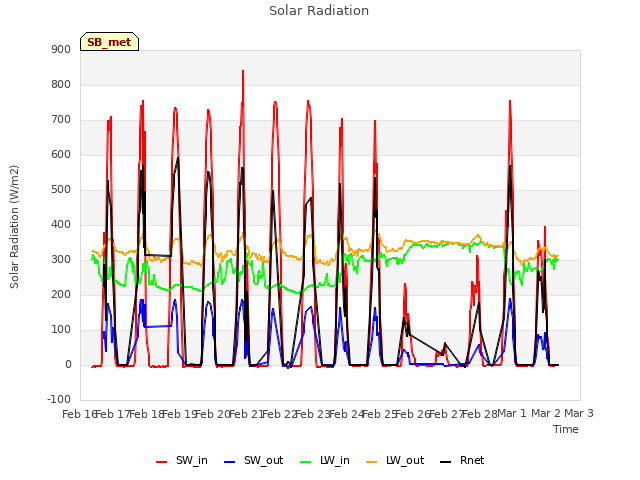Click the Mar 1 x-axis date label

pos(512,414)
